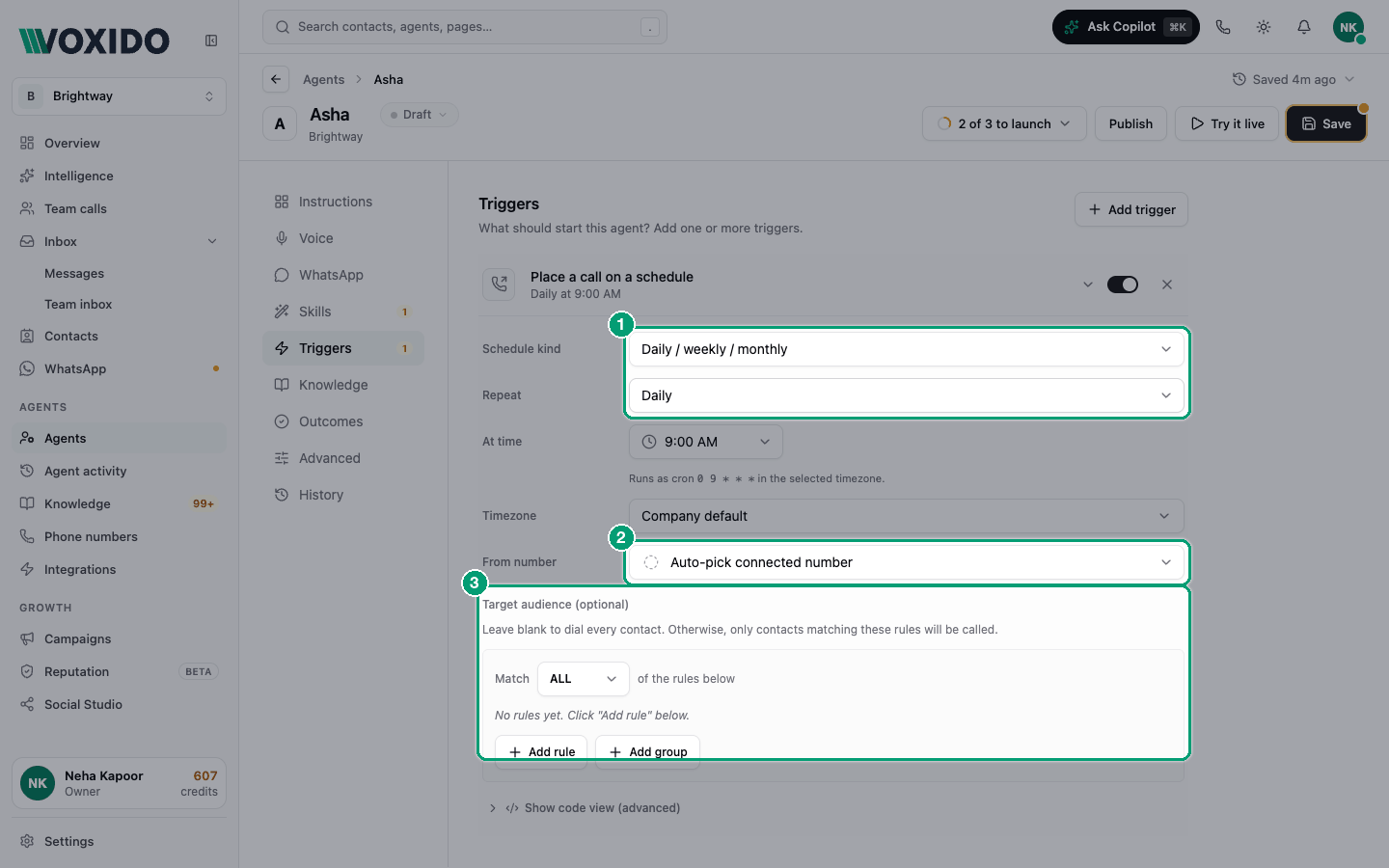This screenshot has width=1389, height=868.
Task: Go to Campaigns in sidebar
Action: 120,638
